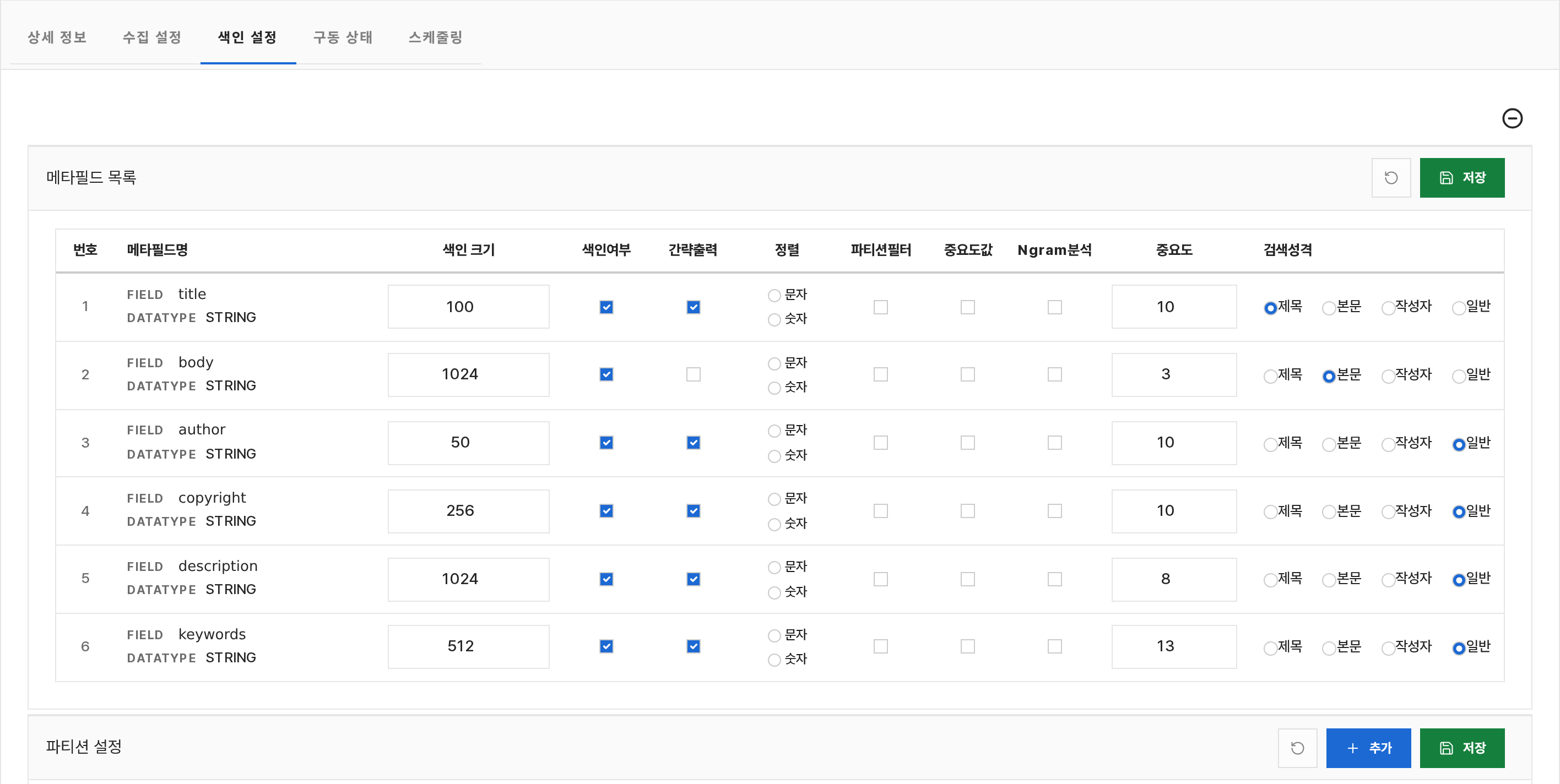Click the 메타필드 목록 section title
The height and width of the screenshot is (784, 1560).
[91, 177]
